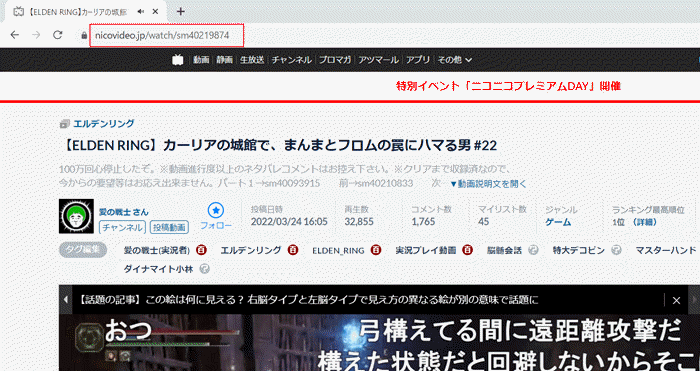Close the ELDEN RING browser tab
The image size is (700, 371).
(x=155, y=12)
